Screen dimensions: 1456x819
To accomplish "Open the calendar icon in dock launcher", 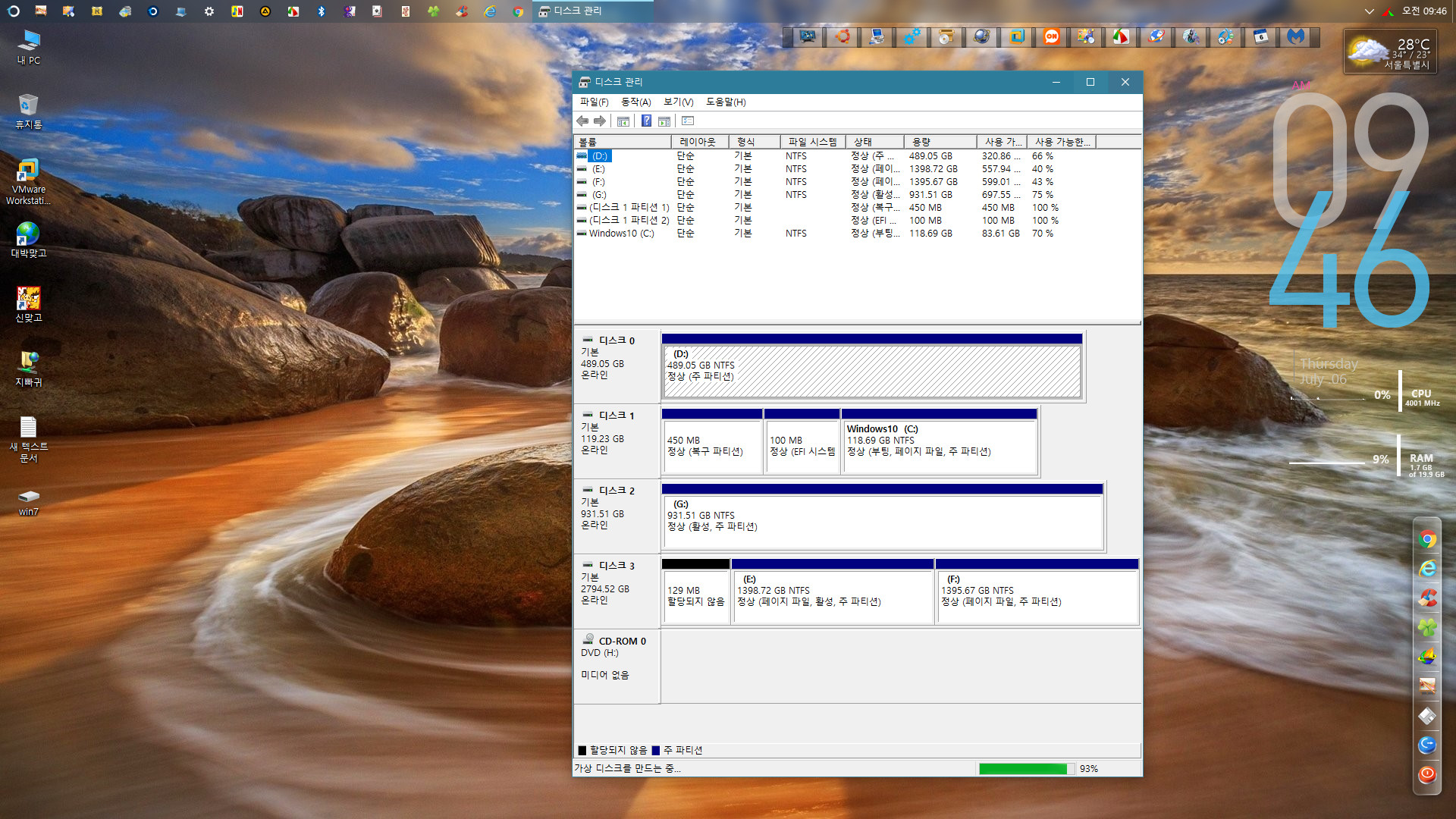I will [1261, 36].
